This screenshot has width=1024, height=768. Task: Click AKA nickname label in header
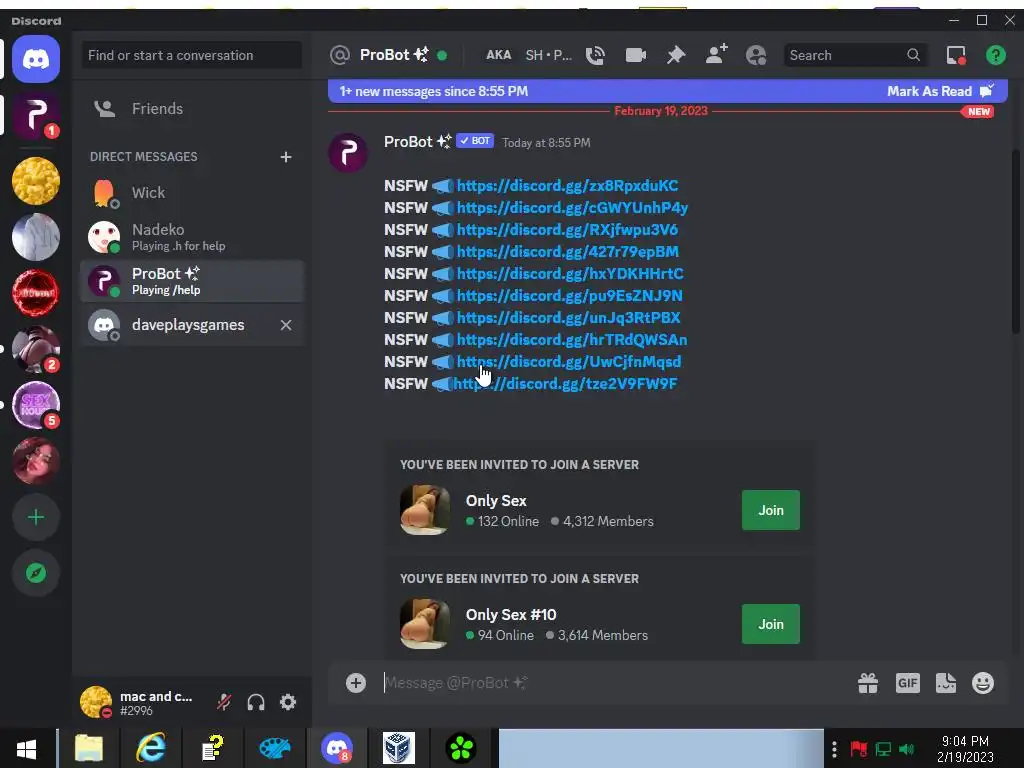click(498, 56)
